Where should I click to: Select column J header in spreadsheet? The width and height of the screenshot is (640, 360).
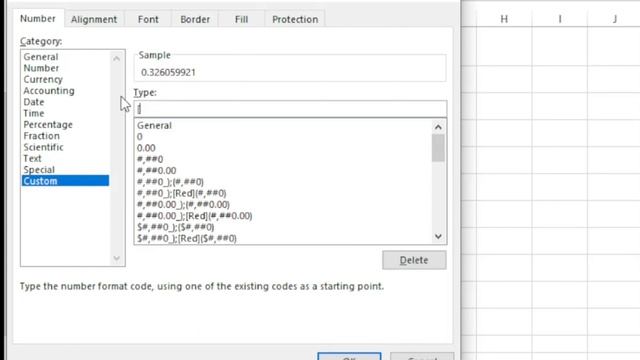point(614,19)
